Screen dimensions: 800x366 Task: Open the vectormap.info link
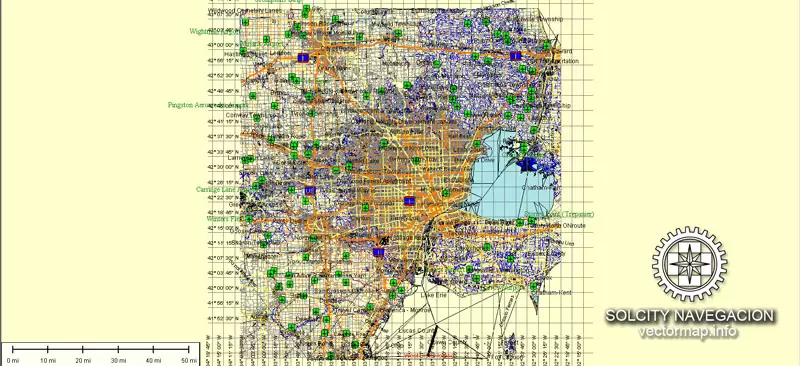point(687,331)
